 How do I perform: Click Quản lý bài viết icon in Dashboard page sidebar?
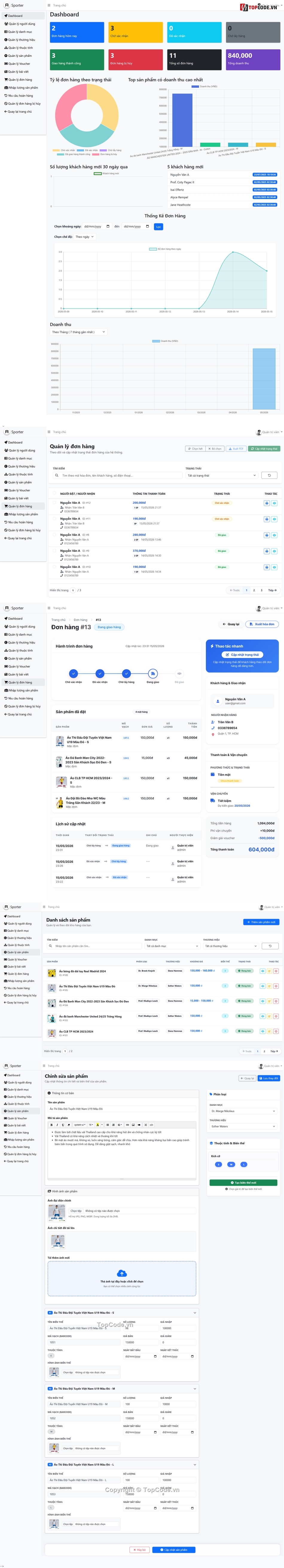[x=5, y=72]
